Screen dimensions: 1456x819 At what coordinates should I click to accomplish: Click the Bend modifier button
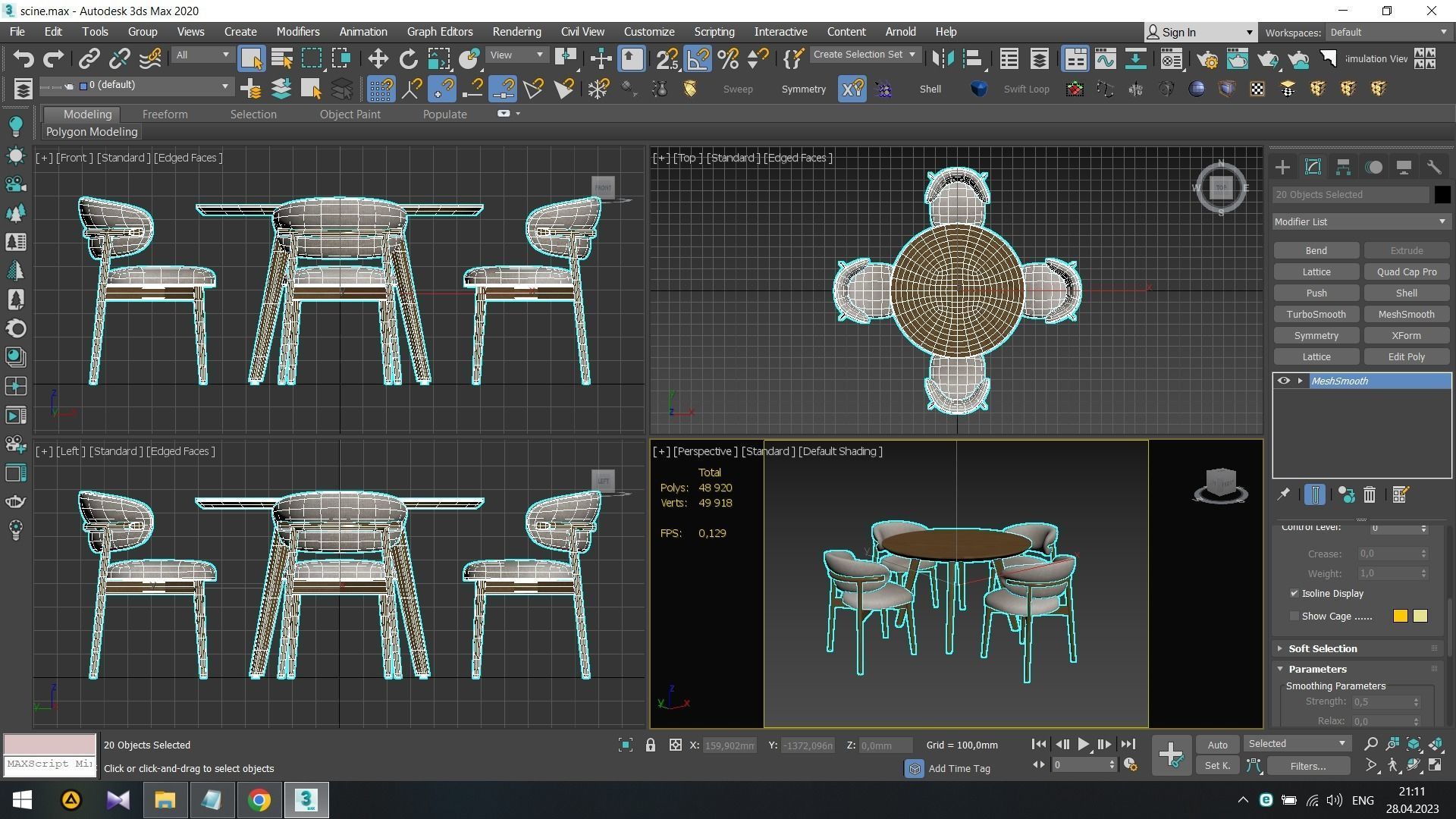1316,251
